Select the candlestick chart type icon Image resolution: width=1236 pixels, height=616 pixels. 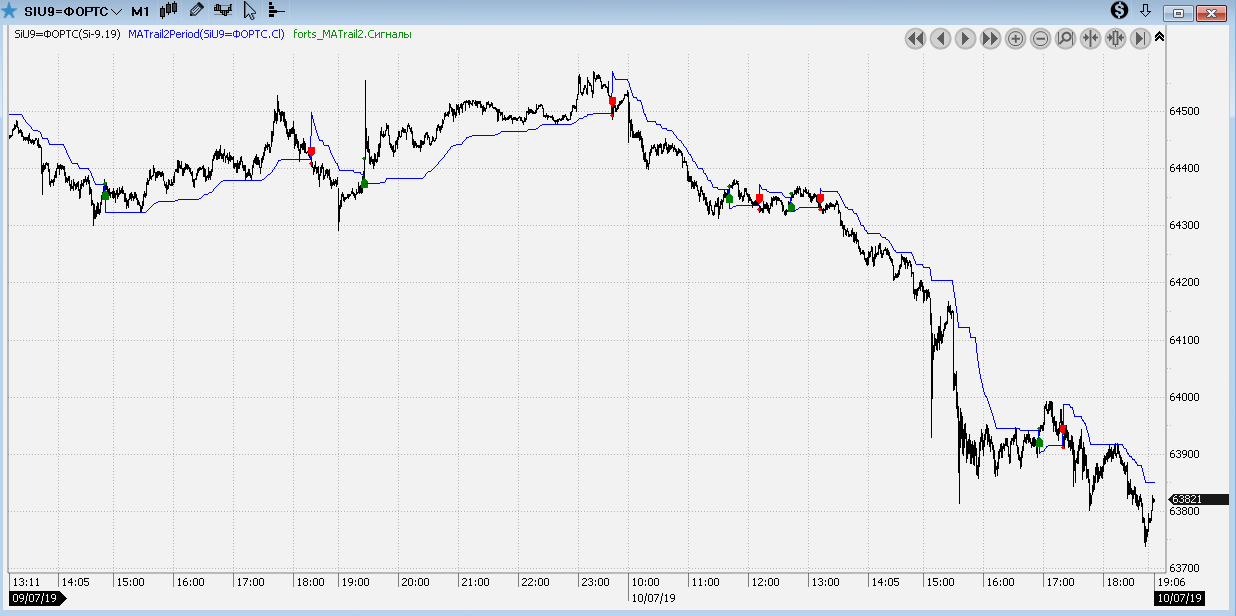pyautogui.click(x=168, y=10)
